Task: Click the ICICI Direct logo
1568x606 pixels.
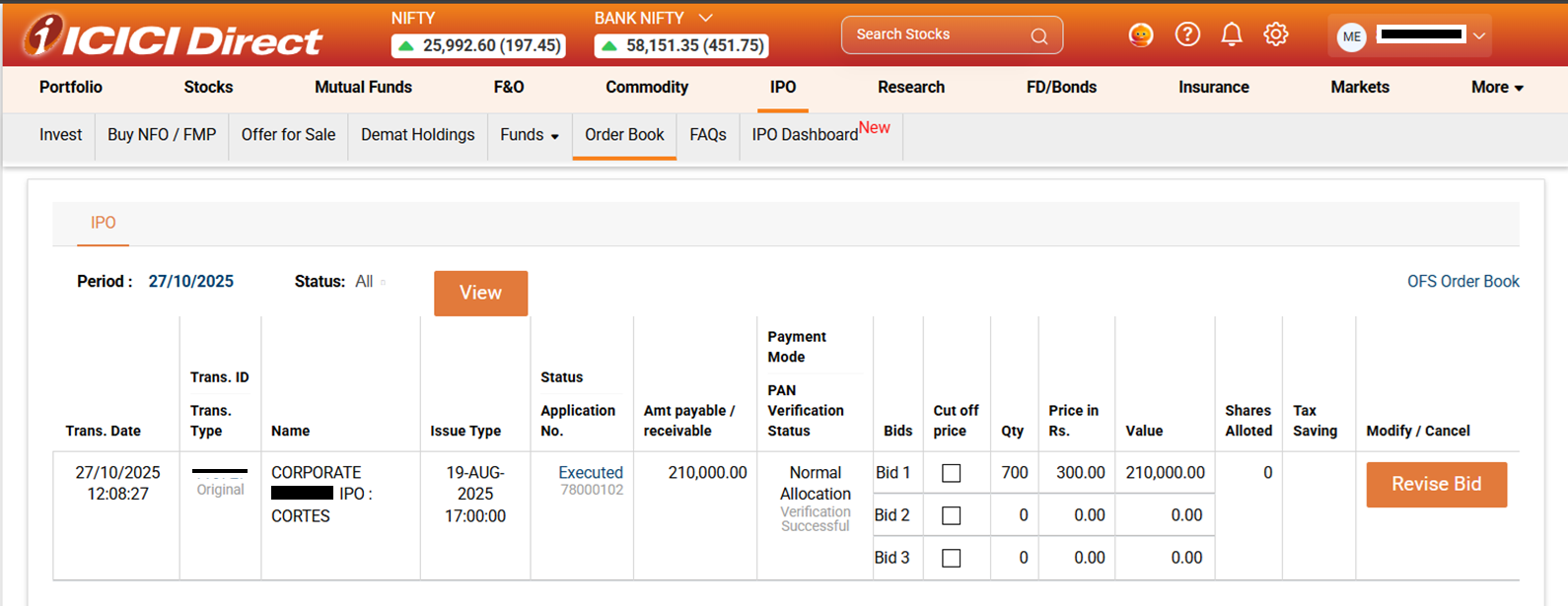Action: [174, 37]
